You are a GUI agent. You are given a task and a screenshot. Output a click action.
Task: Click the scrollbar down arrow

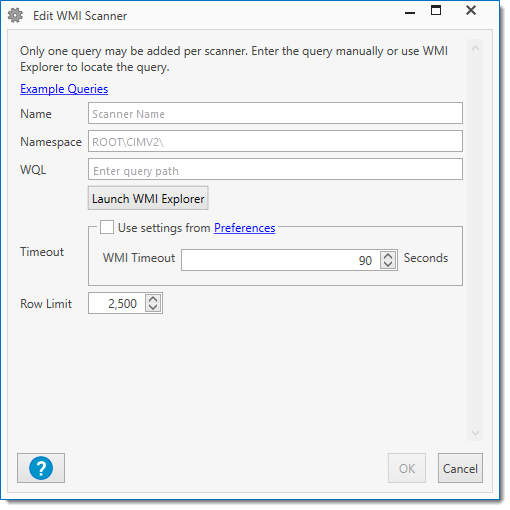tap(475, 433)
